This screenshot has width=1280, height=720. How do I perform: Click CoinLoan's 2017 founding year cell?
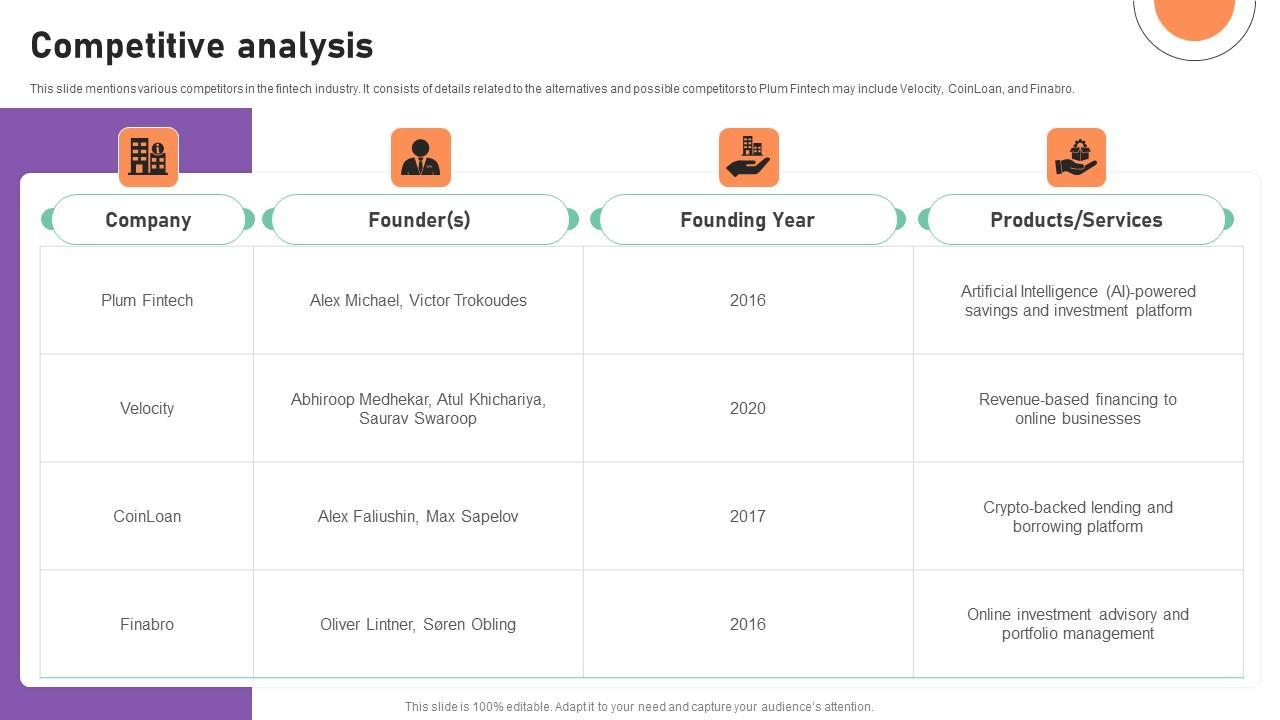(748, 516)
